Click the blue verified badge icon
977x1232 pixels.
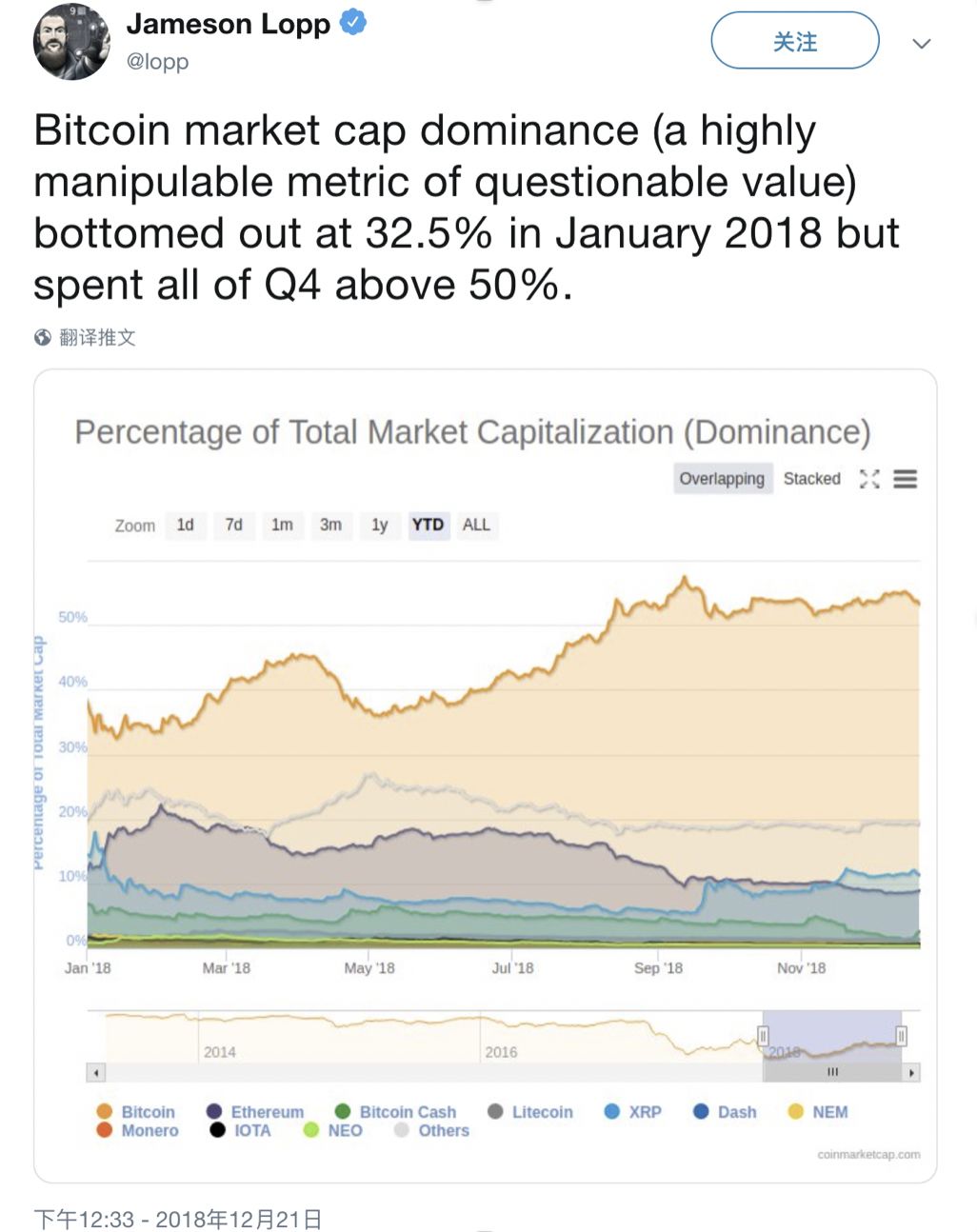point(353,22)
